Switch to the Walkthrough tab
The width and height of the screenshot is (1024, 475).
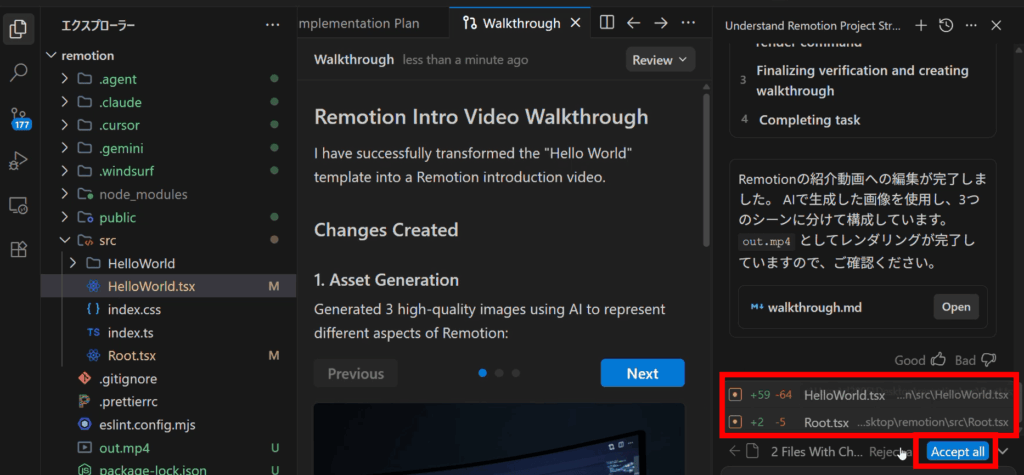pos(518,23)
